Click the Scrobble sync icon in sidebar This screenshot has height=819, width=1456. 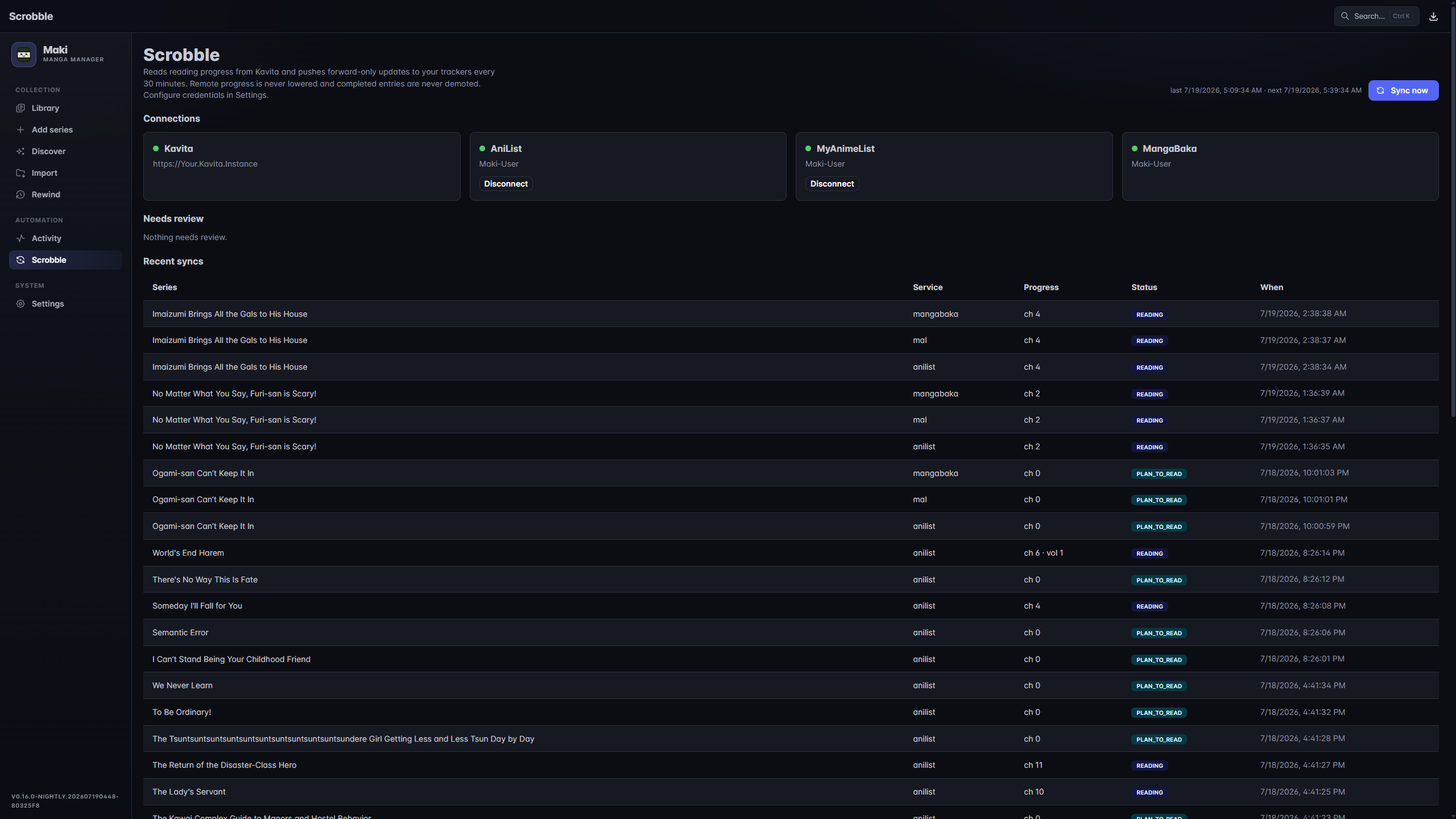click(20, 260)
